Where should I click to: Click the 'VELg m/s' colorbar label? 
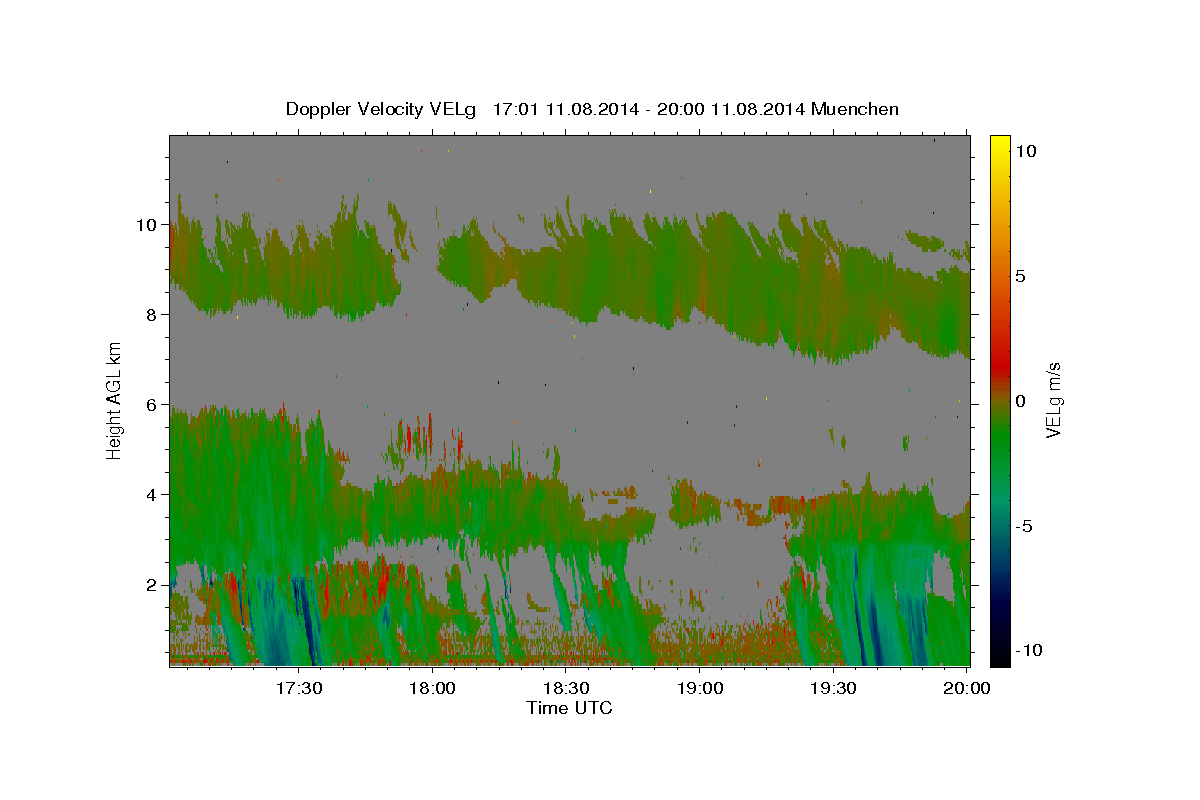(x=1053, y=400)
